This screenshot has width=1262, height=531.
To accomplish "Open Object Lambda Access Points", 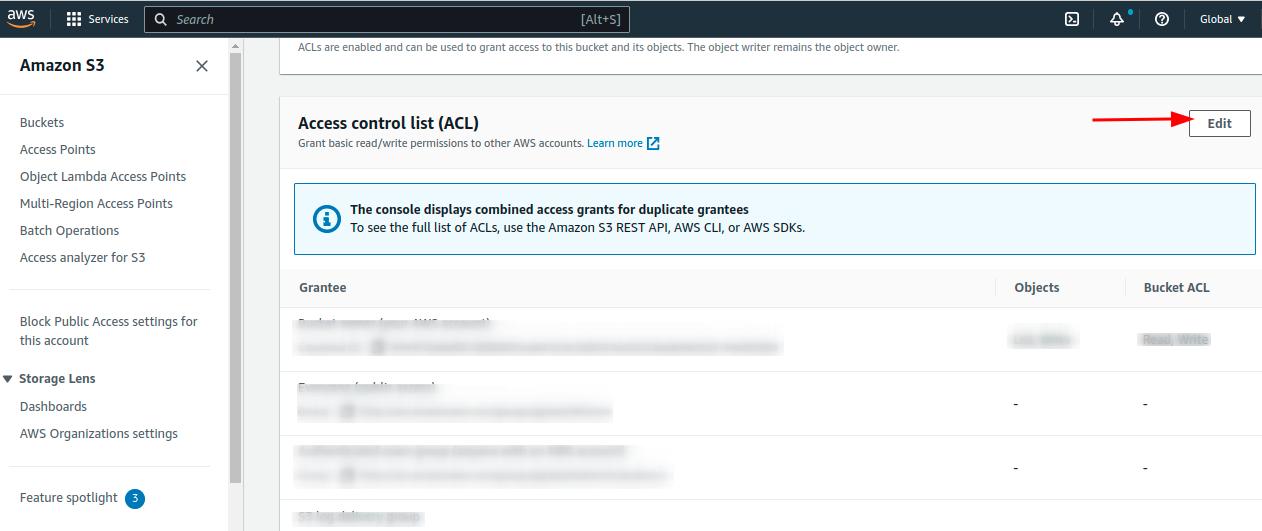I will pyautogui.click(x=103, y=176).
